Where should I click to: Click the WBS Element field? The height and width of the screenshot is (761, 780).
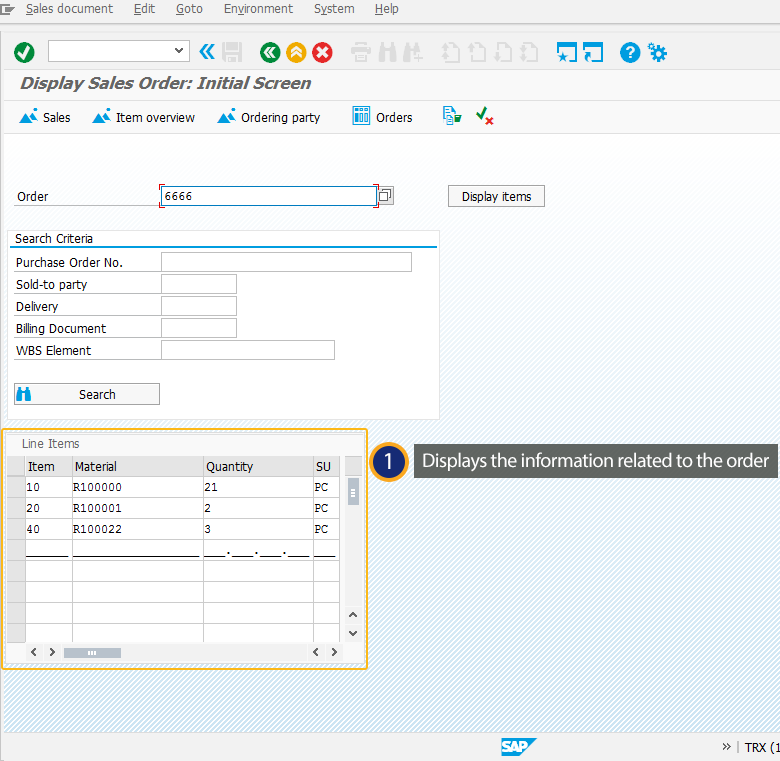[248, 350]
